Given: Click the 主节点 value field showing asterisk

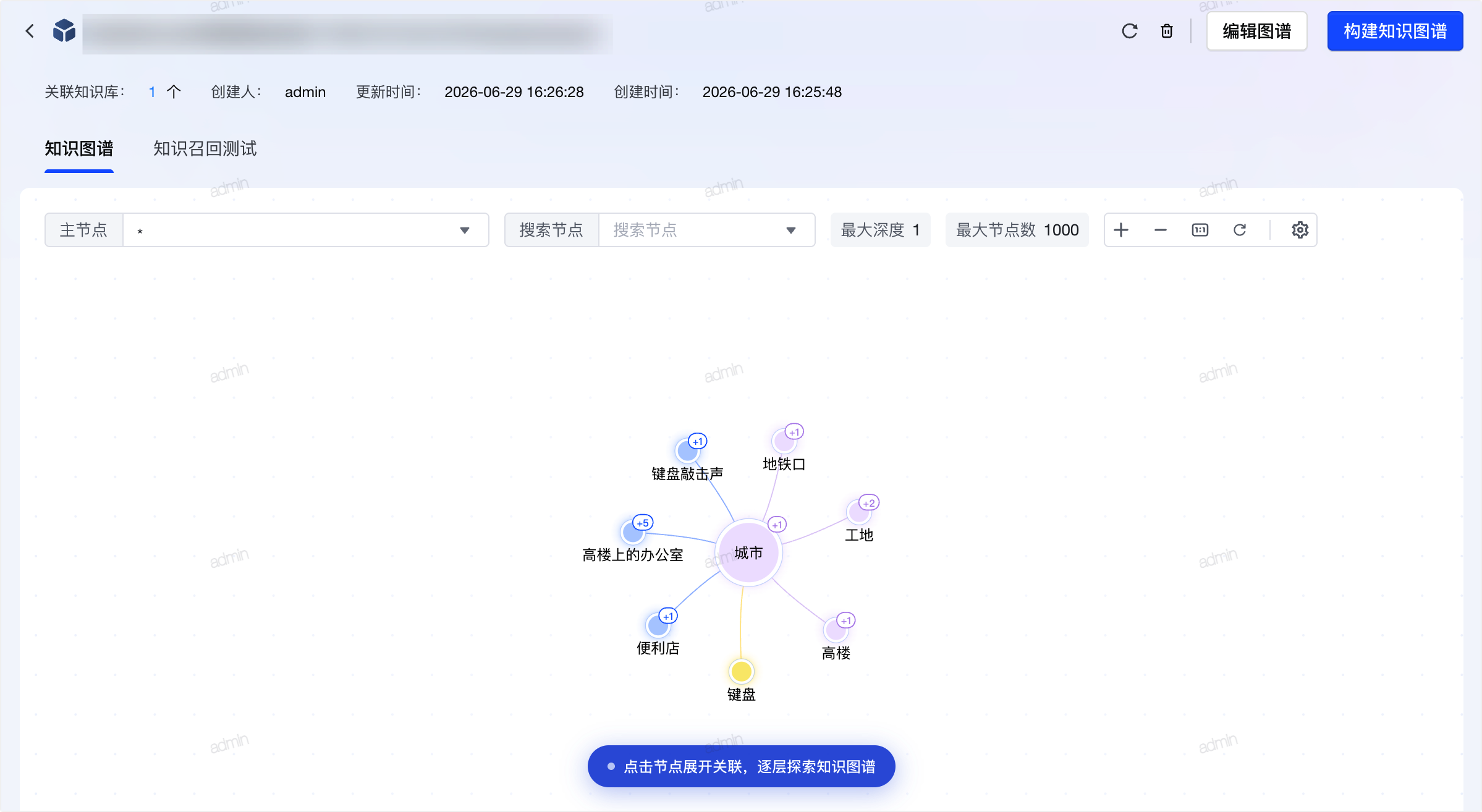Looking at the screenshot, I should pyautogui.click(x=306, y=230).
